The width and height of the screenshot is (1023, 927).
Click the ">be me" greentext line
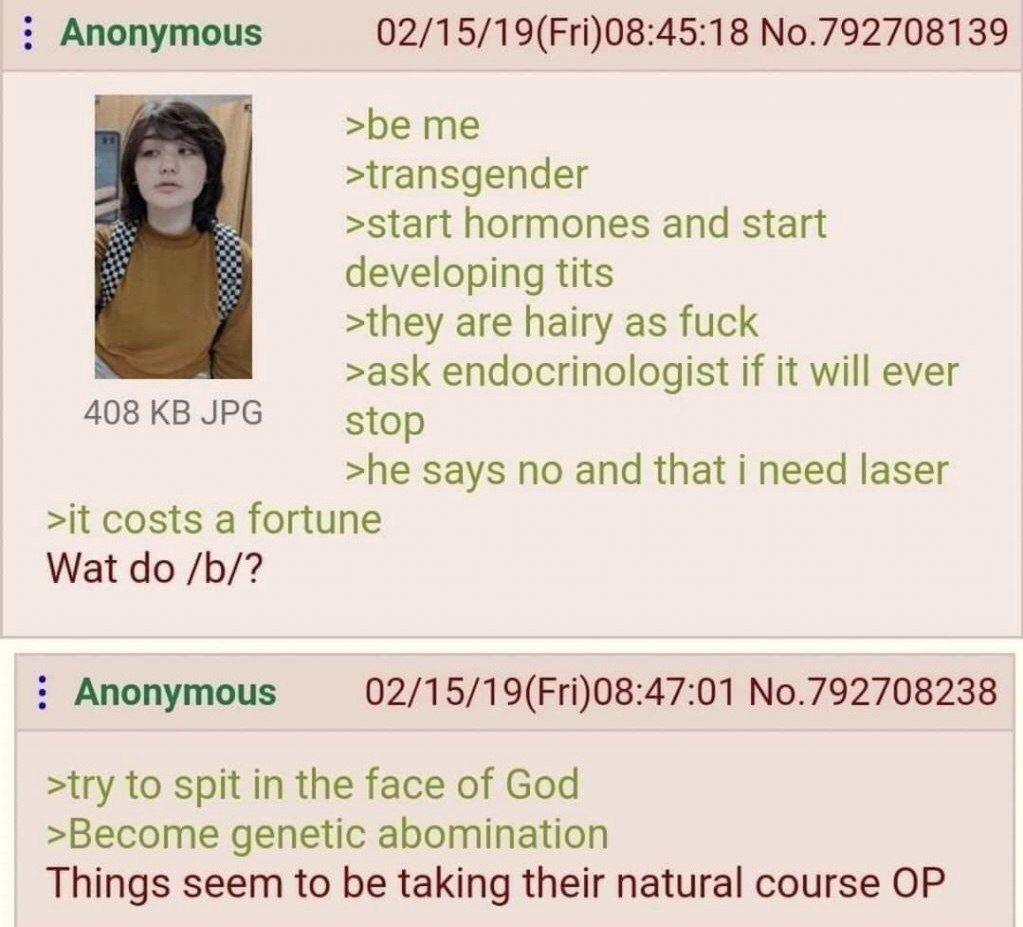(x=412, y=125)
